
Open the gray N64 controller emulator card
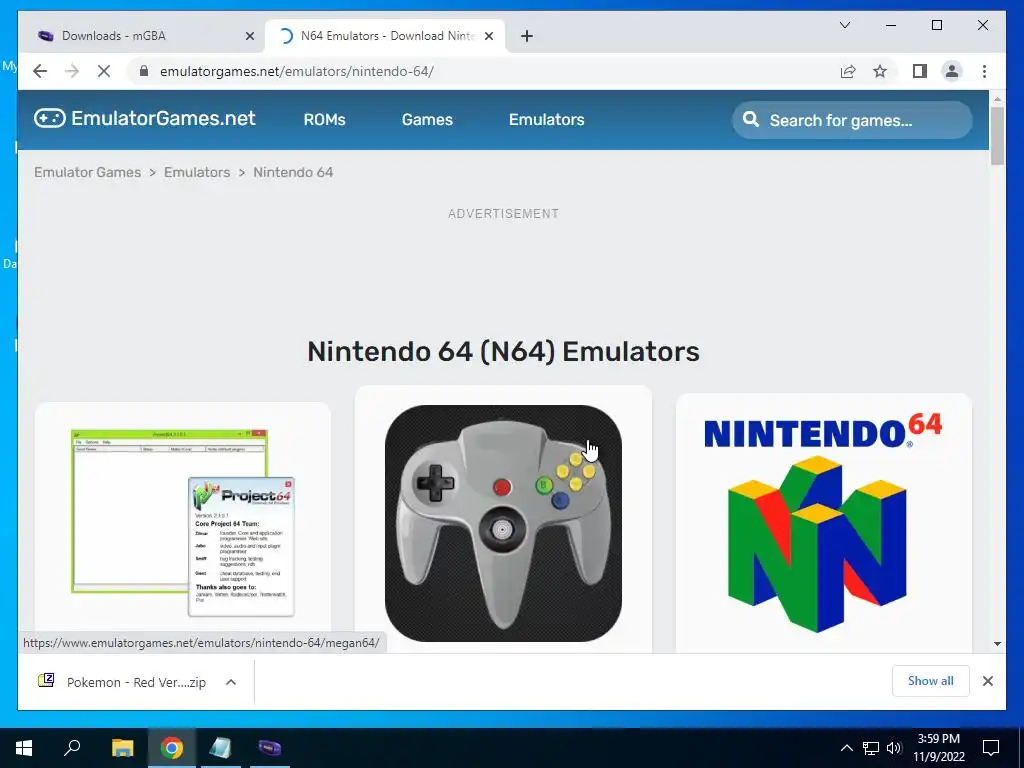click(x=503, y=523)
